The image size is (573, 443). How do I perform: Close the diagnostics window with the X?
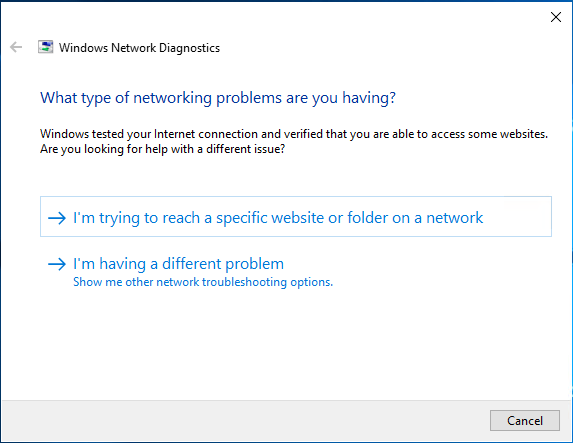556,17
